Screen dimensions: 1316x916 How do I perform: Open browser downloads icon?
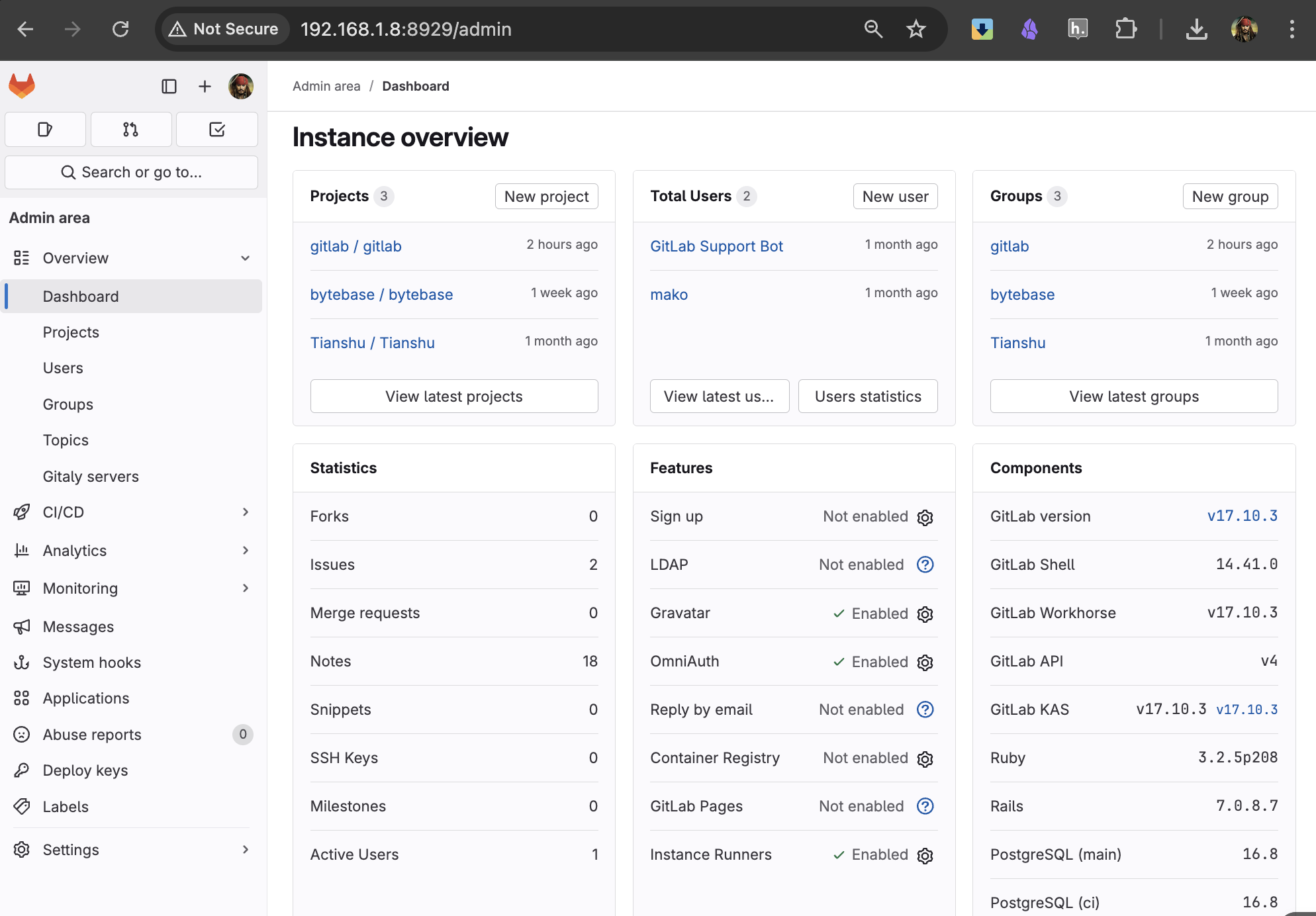pyautogui.click(x=1196, y=29)
